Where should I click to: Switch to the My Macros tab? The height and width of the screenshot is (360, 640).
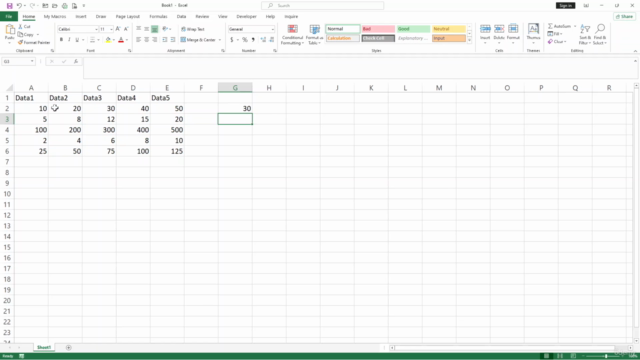pyautogui.click(x=55, y=16)
